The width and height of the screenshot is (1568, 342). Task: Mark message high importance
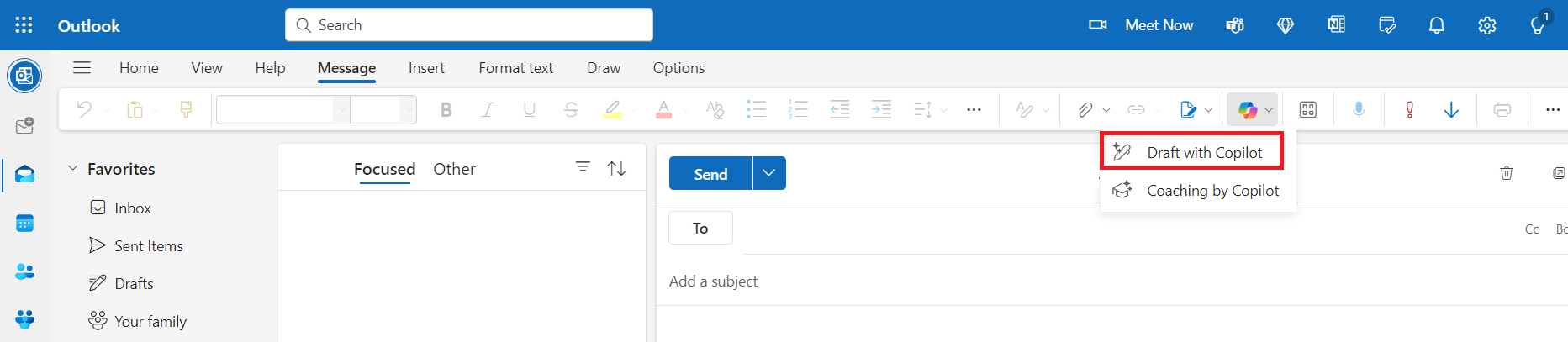[x=1410, y=109]
